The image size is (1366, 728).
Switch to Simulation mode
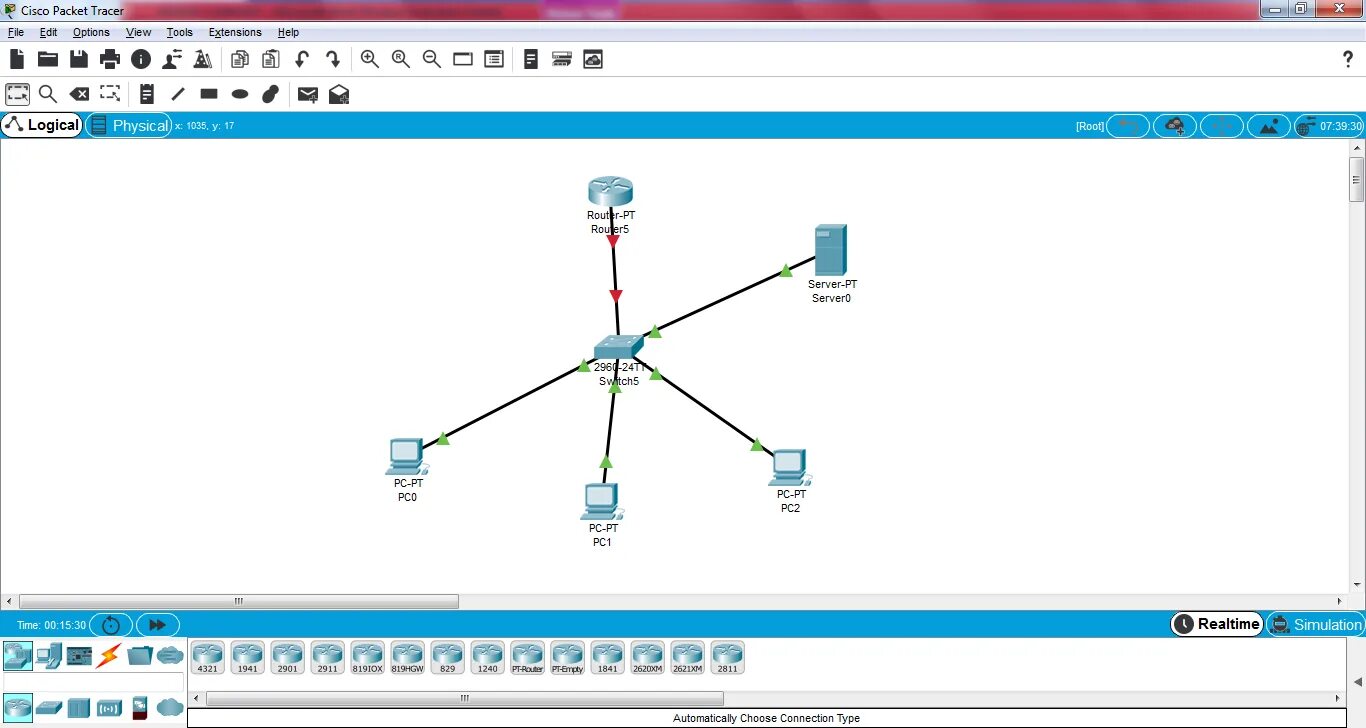click(1315, 624)
